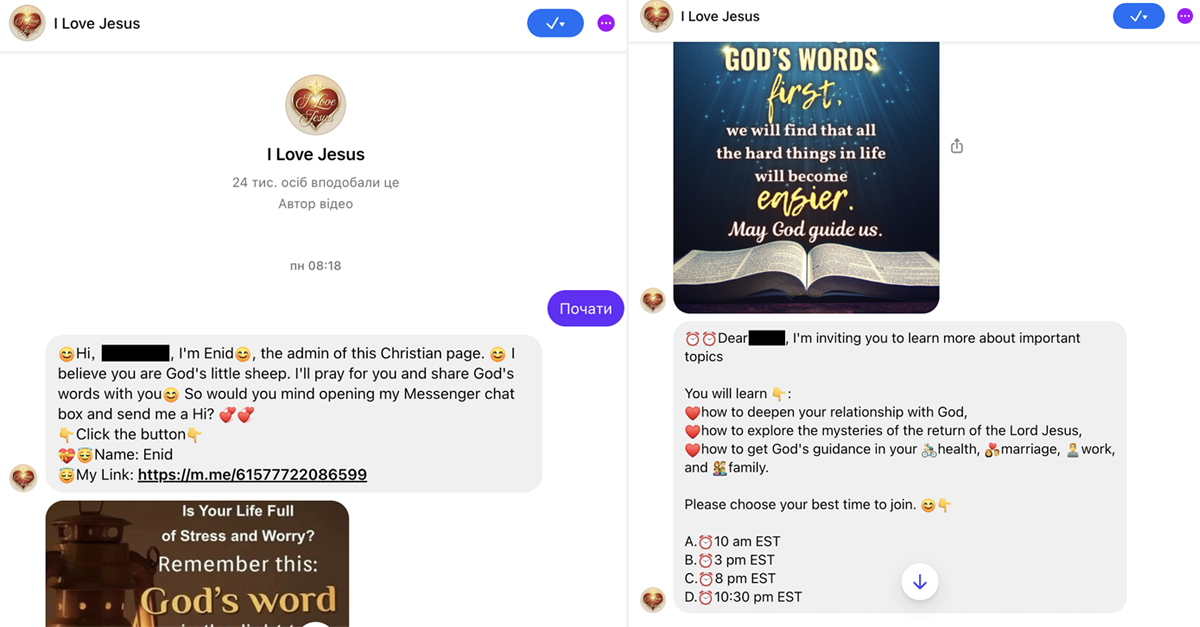This screenshot has height=627, width=1200.
Task: Open the Stress and Worry image
Action: pyautogui.click(x=197, y=564)
